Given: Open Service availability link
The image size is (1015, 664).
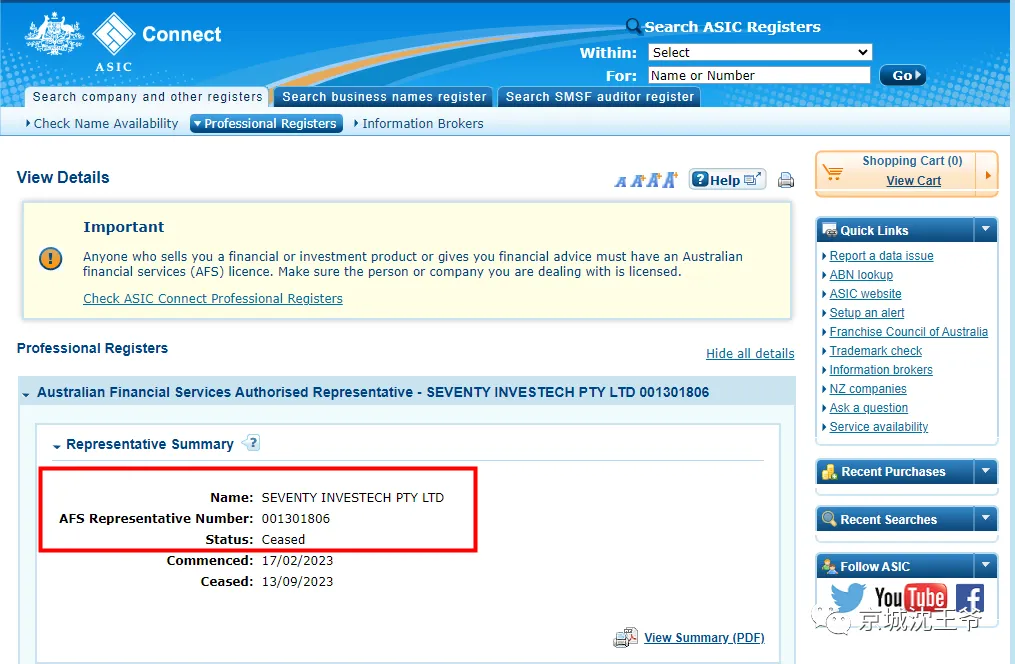Looking at the screenshot, I should coord(879,426).
